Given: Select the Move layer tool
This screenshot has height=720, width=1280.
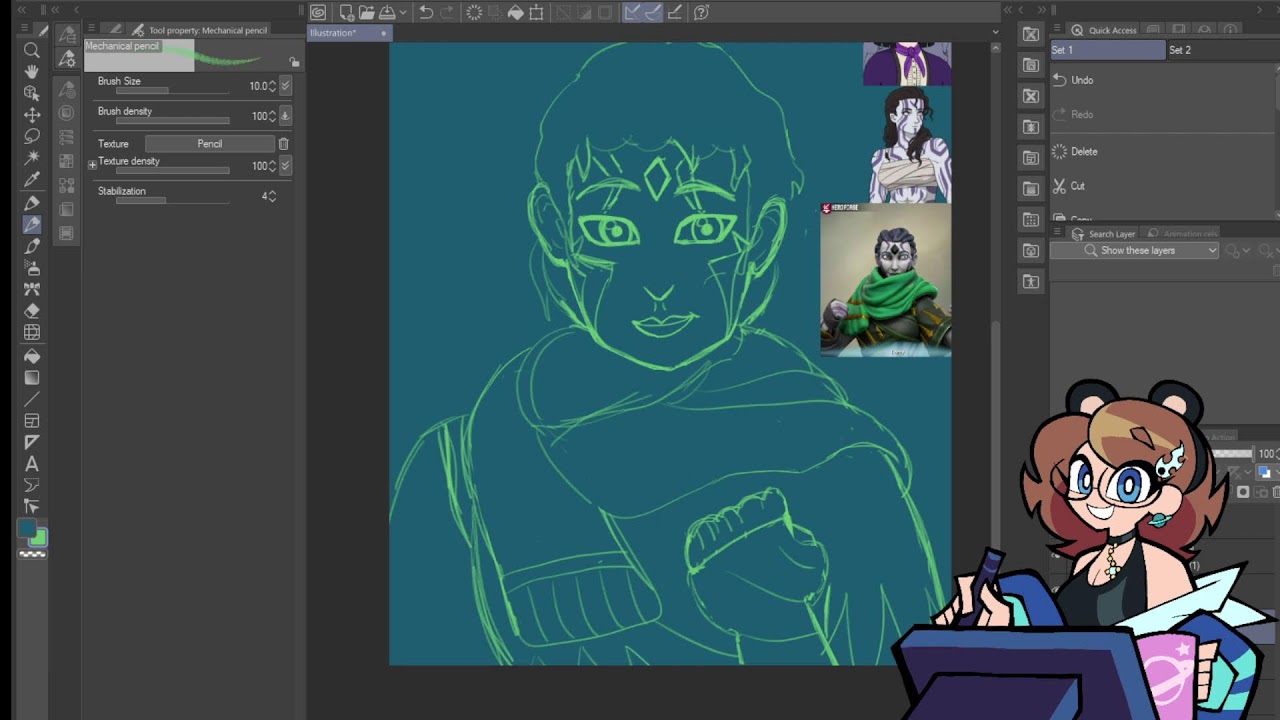Looking at the screenshot, I should (32, 115).
